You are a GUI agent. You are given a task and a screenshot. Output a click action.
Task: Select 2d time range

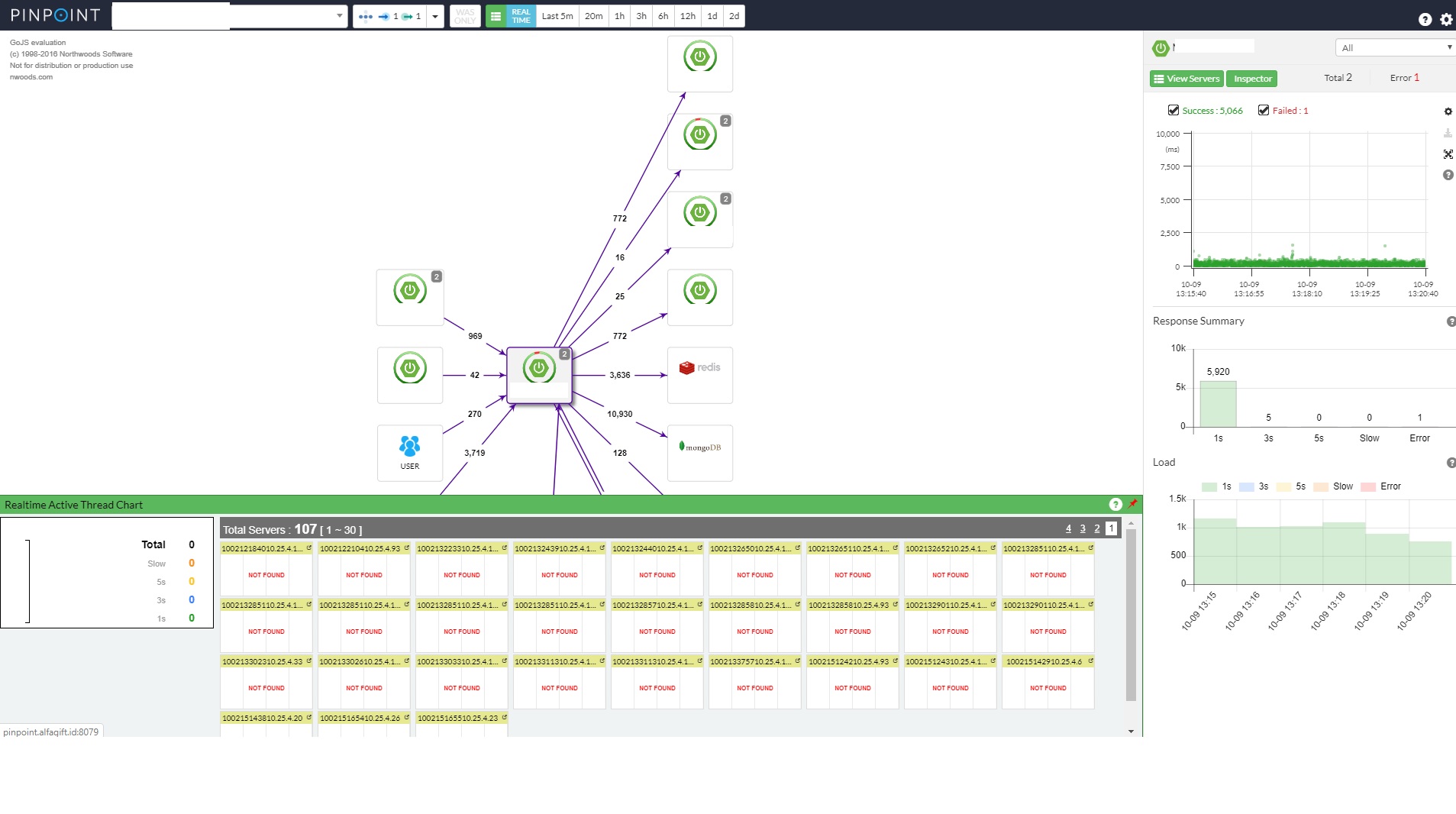click(x=734, y=16)
